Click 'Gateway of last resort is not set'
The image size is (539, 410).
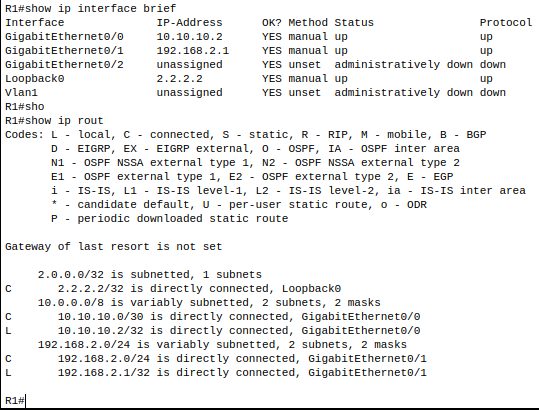tap(113, 247)
